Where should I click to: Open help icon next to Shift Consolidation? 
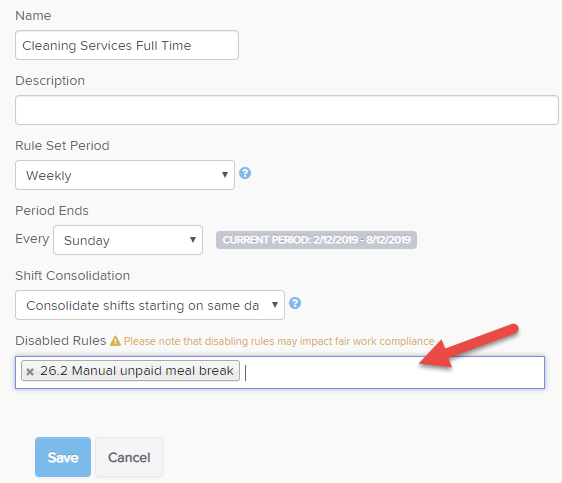(295, 303)
